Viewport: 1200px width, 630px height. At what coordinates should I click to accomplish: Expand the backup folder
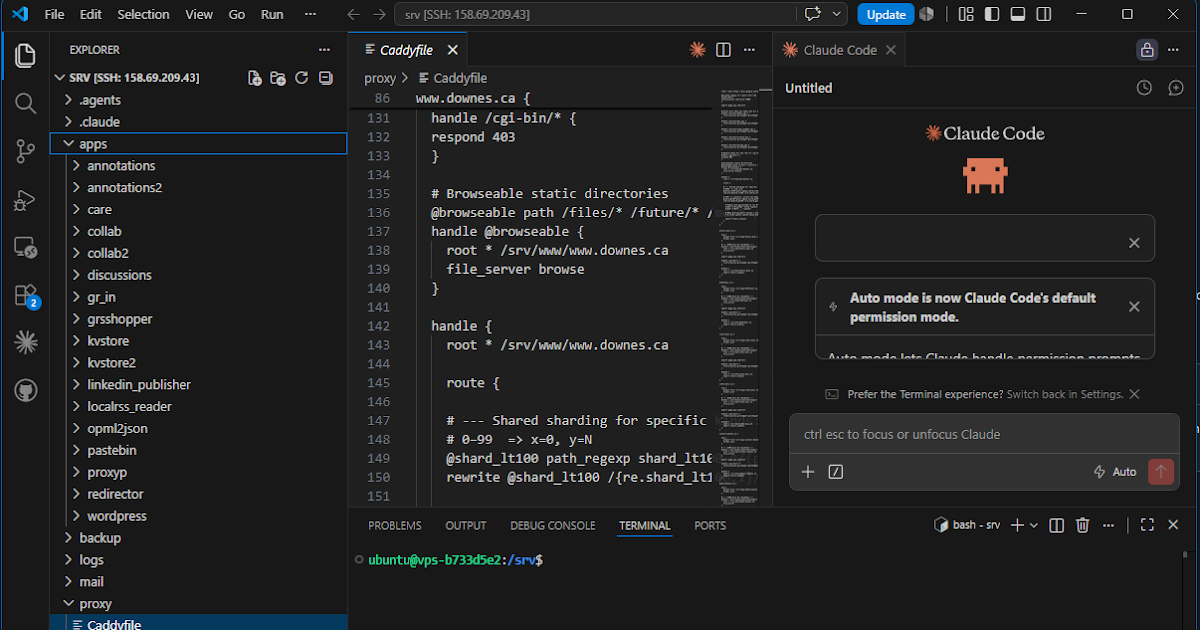click(100, 538)
